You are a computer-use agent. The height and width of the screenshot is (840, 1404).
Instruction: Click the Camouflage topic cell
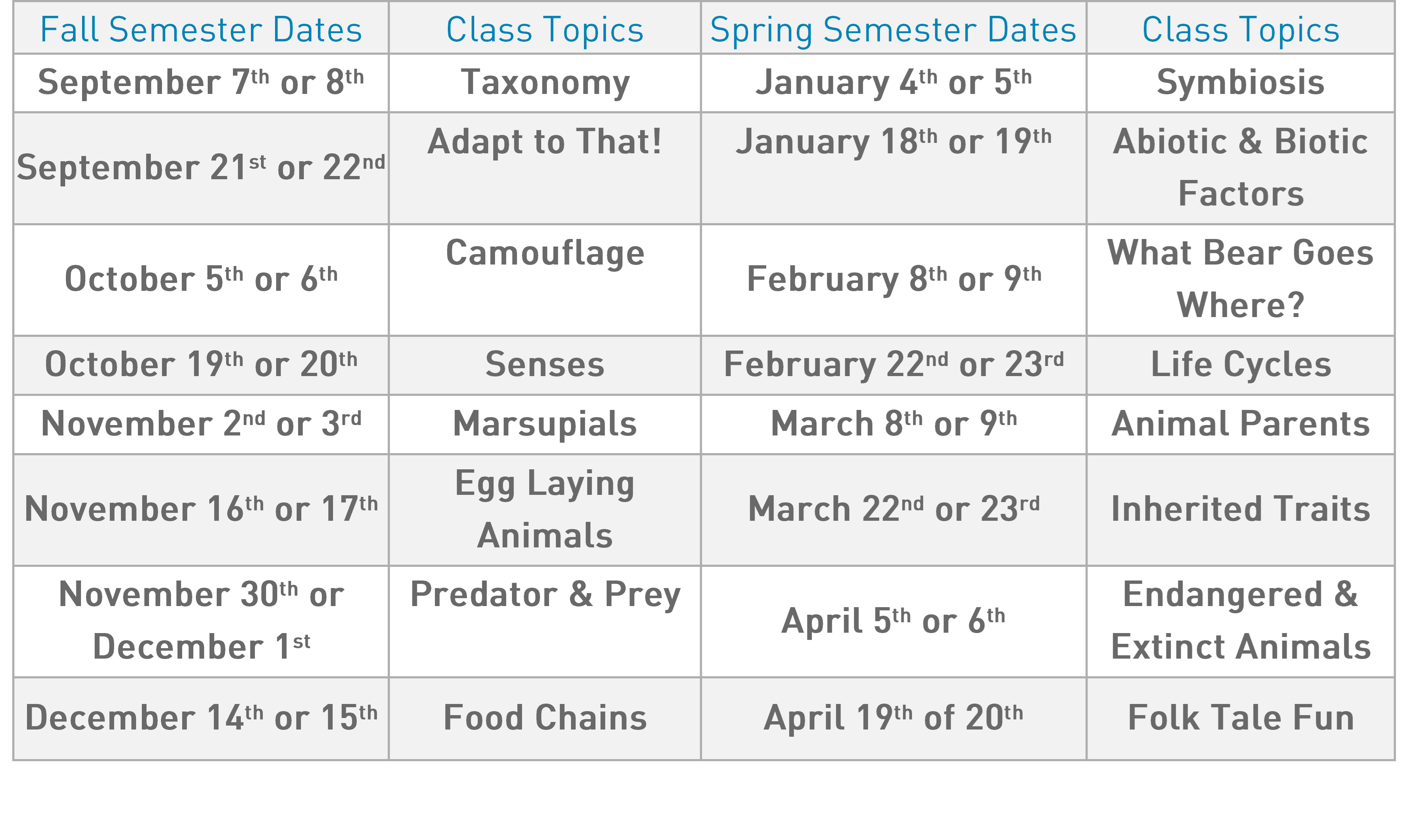point(545,280)
